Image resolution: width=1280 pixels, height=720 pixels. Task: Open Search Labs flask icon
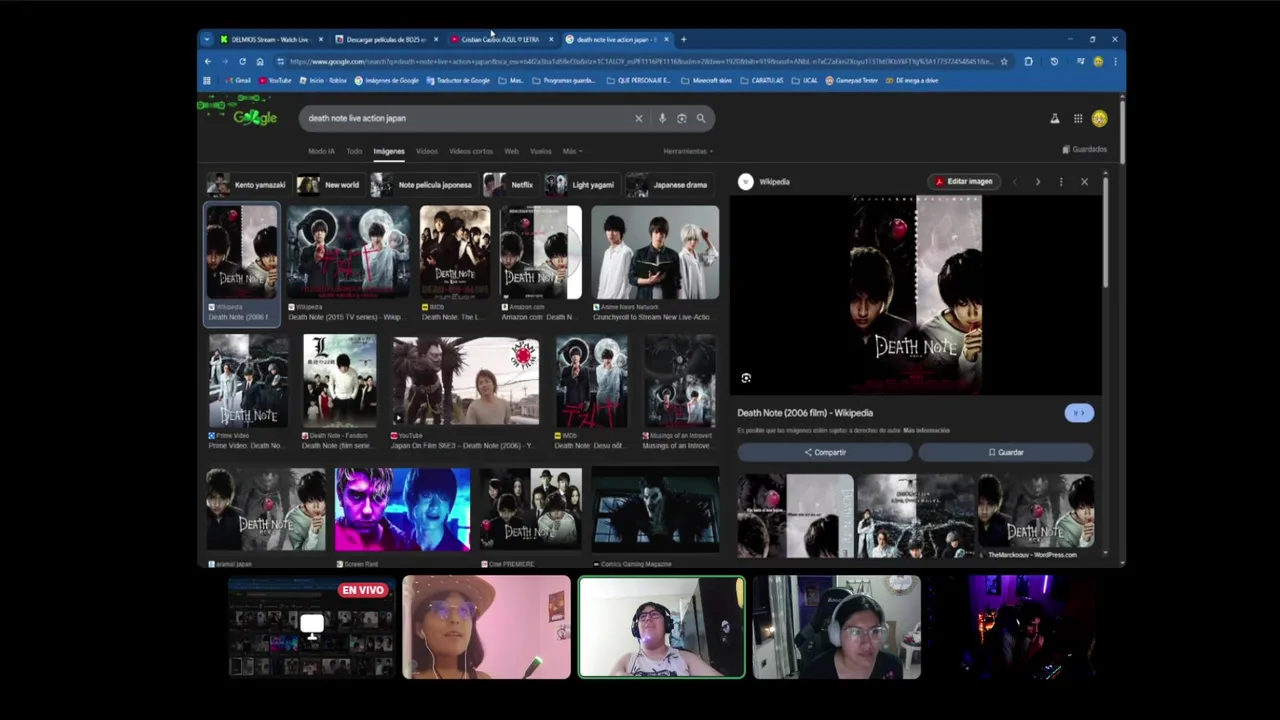1054,118
